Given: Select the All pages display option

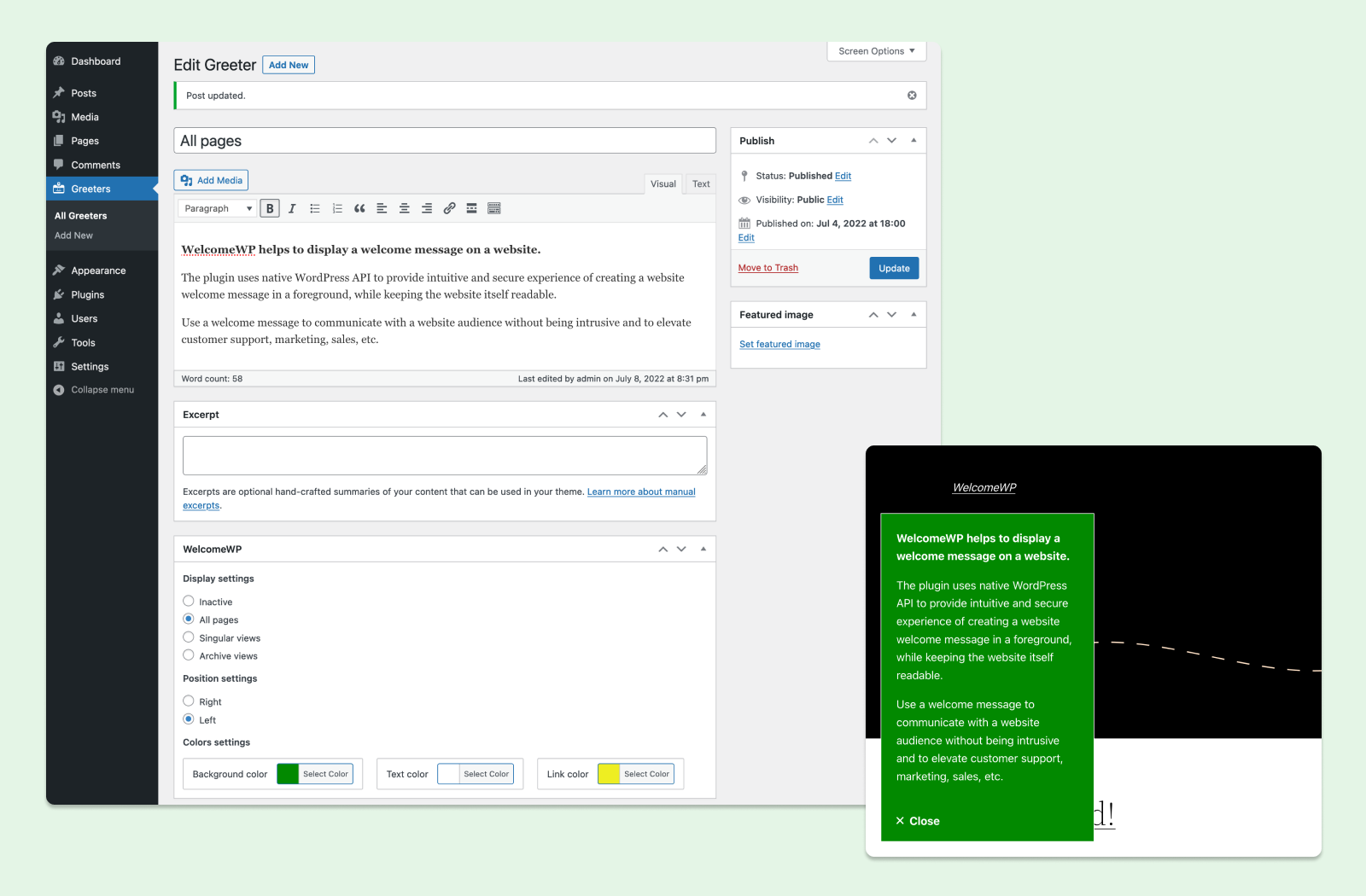Looking at the screenshot, I should point(189,619).
